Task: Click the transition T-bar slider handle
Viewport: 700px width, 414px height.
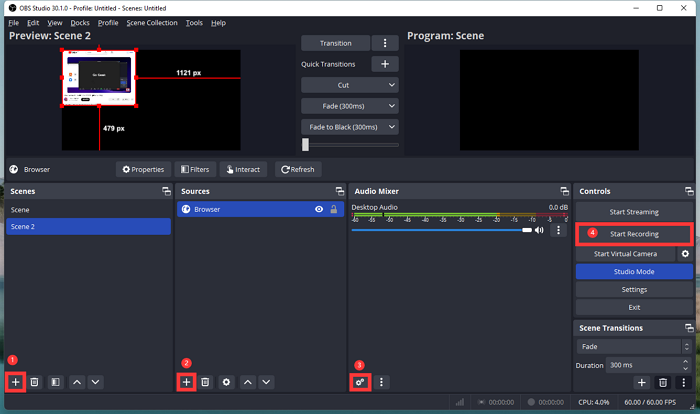Action: coord(305,144)
